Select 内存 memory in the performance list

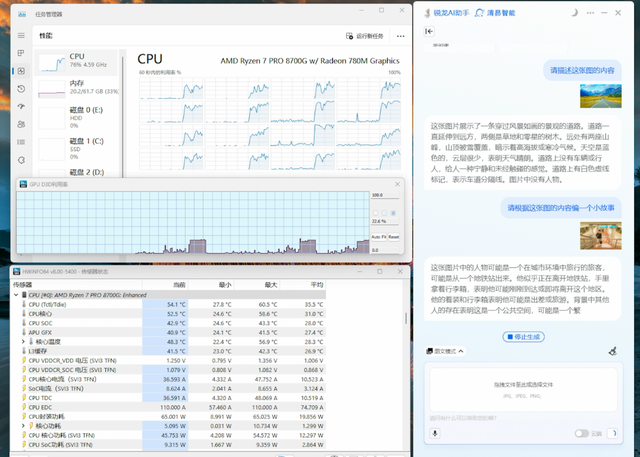(78, 89)
